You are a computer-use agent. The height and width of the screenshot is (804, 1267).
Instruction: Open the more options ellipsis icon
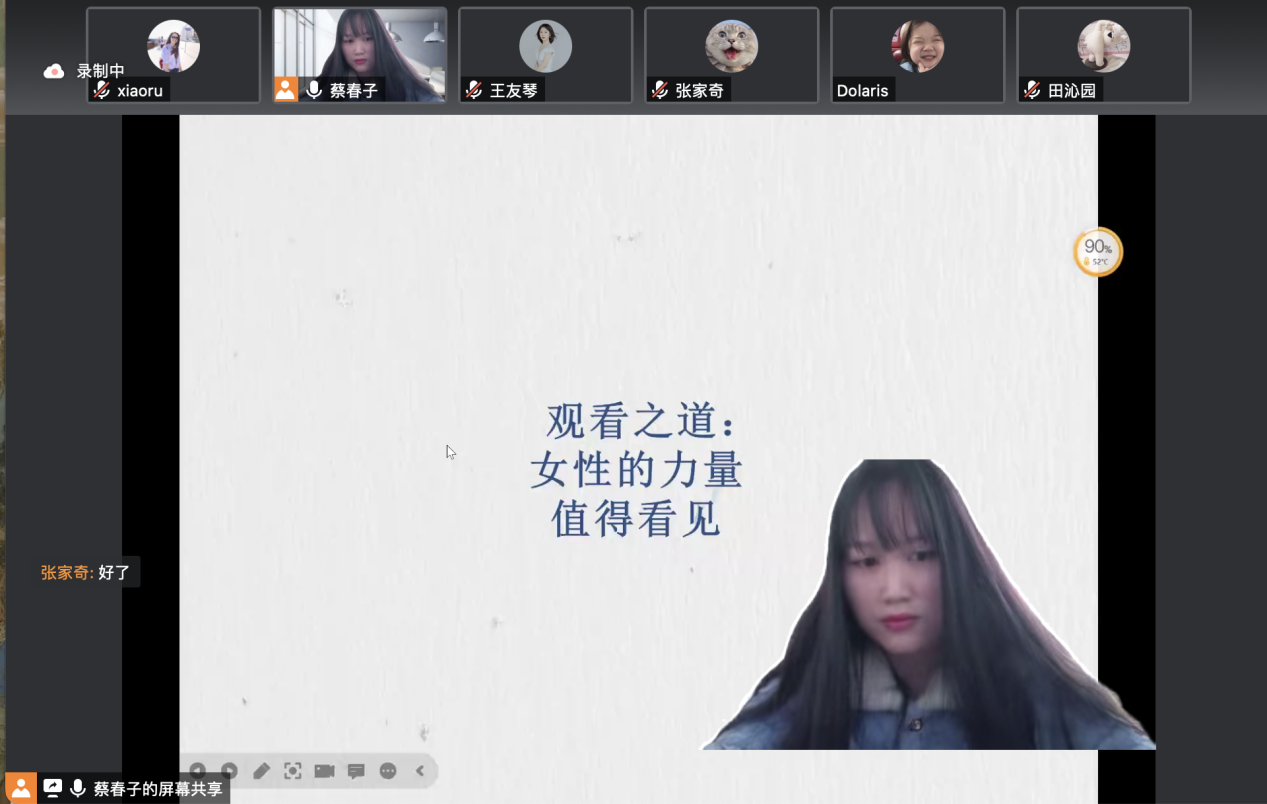pos(388,771)
